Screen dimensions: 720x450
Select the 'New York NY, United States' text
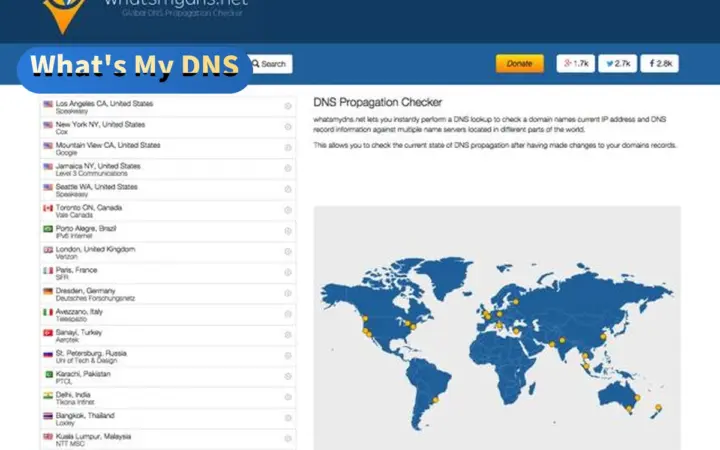click(x=100, y=124)
